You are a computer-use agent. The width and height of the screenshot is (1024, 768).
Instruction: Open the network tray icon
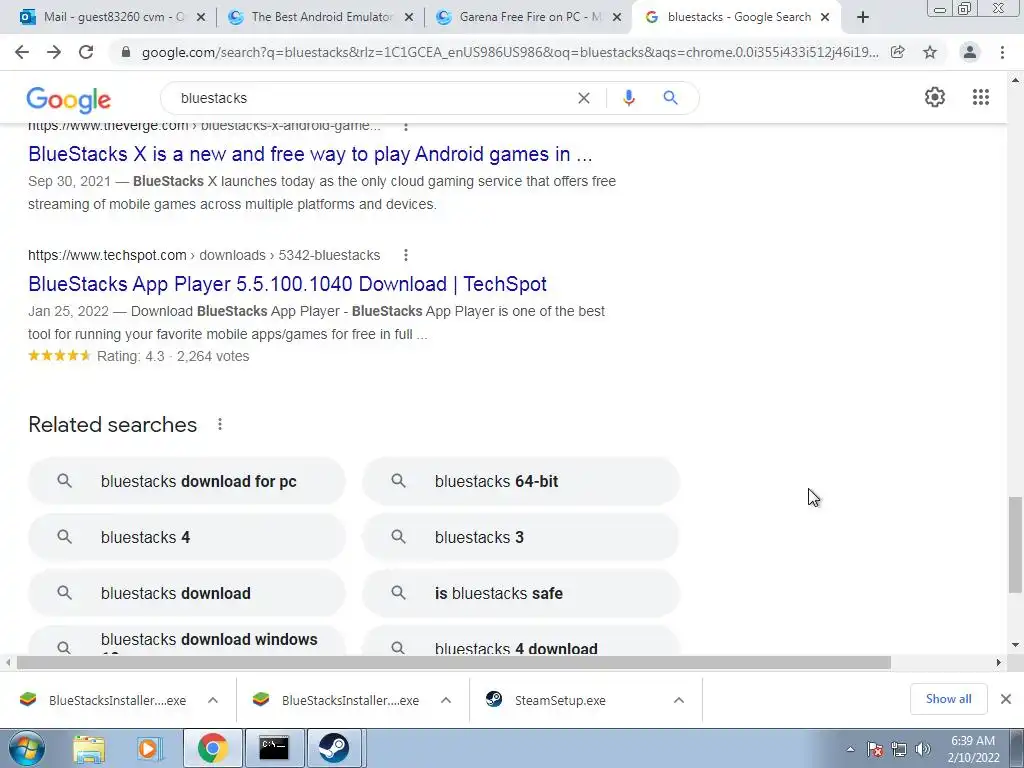[x=899, y=749]
